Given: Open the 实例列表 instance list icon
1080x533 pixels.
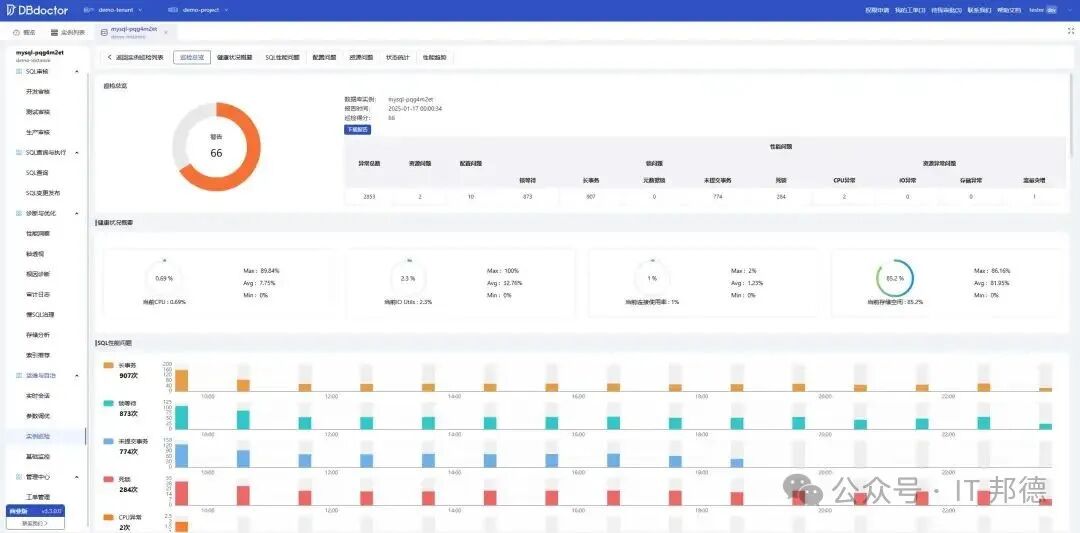Looking at the screenshot, I should point(54,32).
